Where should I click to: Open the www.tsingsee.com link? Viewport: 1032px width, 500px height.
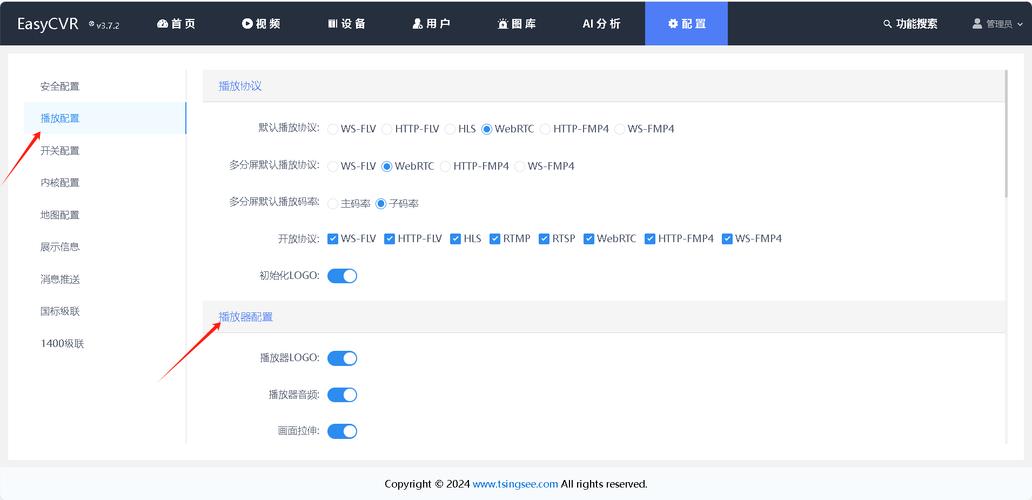[x=515, y=484]
